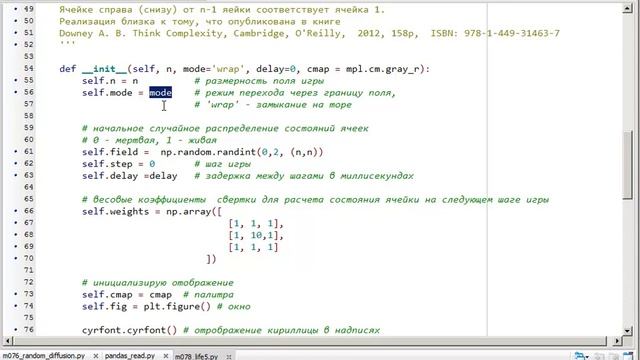Click the vertical scrollbar up arrow
The height and width of the screenshot is (360, 640).
[x=628, y=8]
